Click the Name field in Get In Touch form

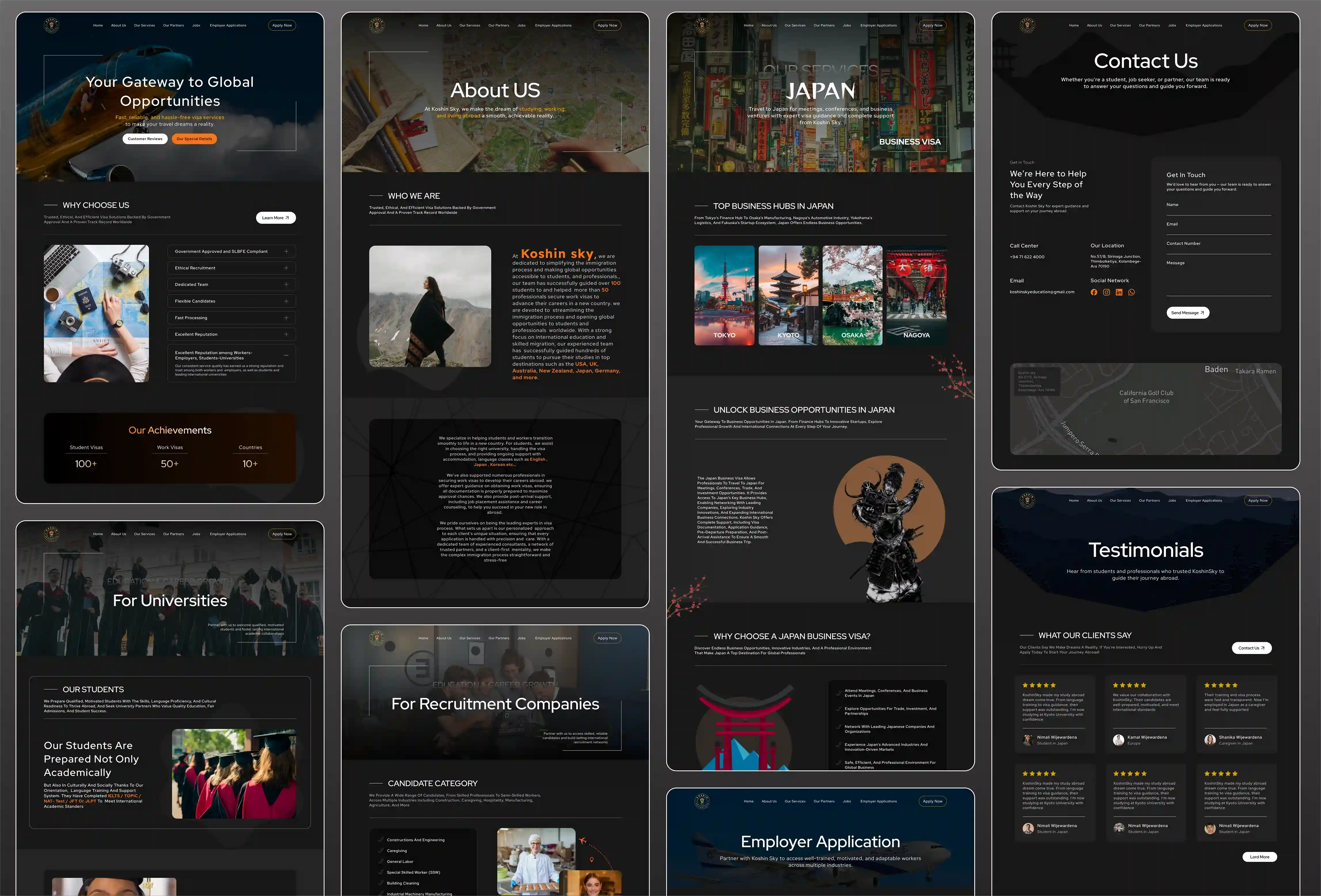pos(1219,208)
